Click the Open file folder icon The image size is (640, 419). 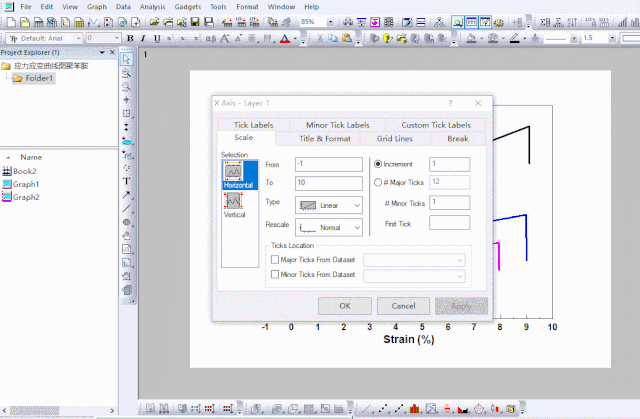tap(154, 22)
